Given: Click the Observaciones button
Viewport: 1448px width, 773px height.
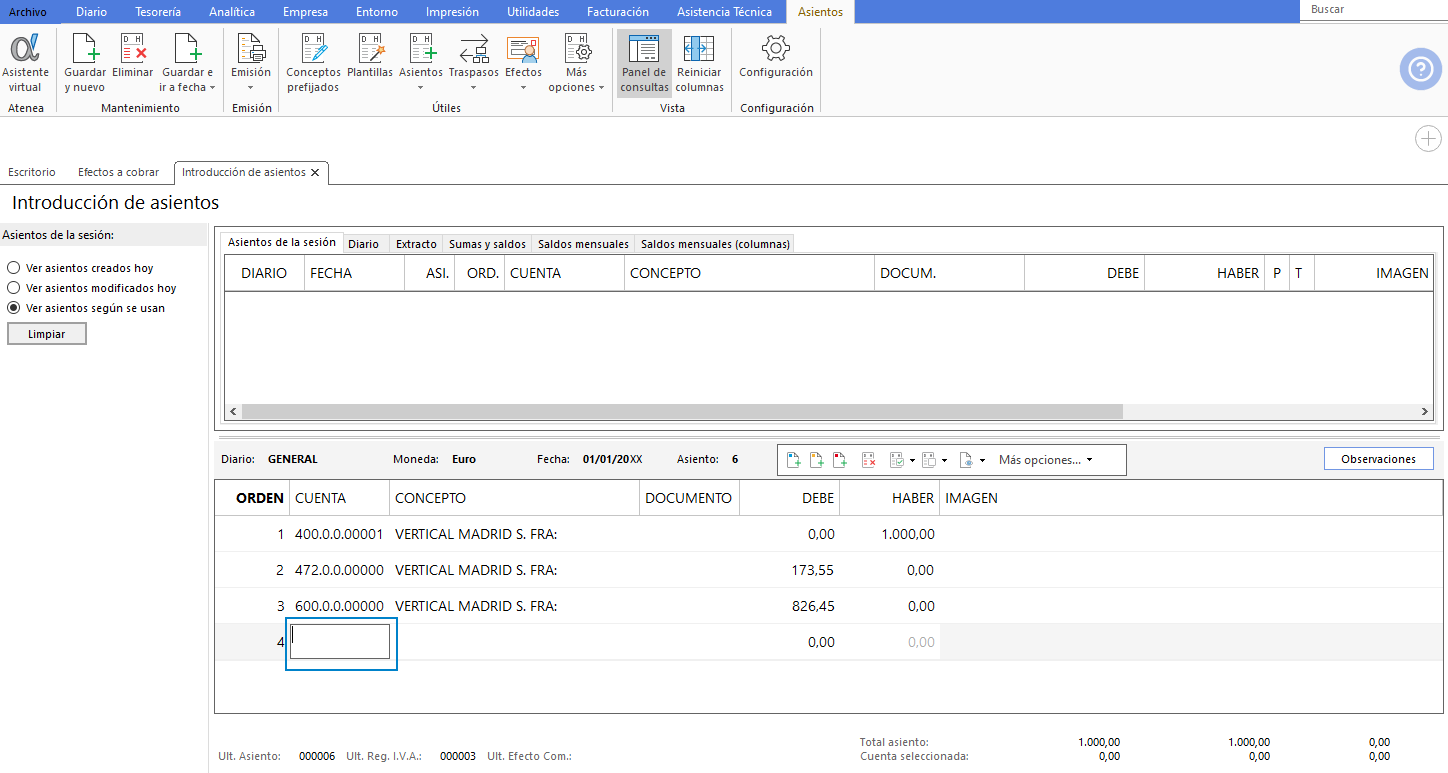Looking at the screenshot, I should pyautogui.click(x=1378, y=459).
